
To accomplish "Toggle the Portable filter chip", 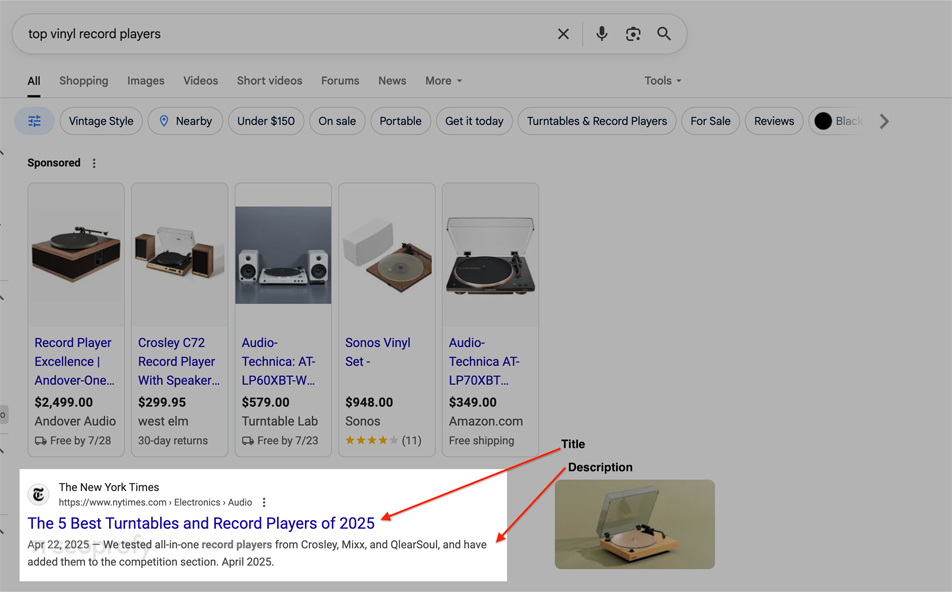I will click(x=400, y=121).
